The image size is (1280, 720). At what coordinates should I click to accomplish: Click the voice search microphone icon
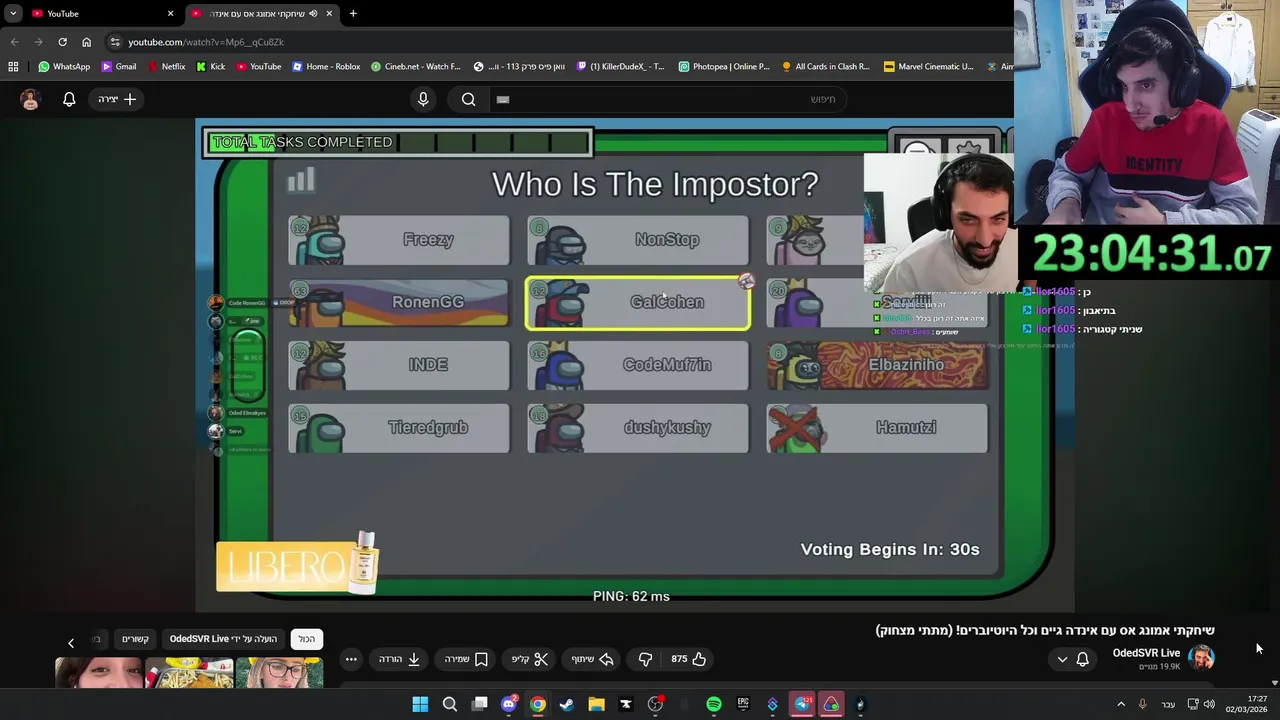pyautogui.click(x=423, y=99)
